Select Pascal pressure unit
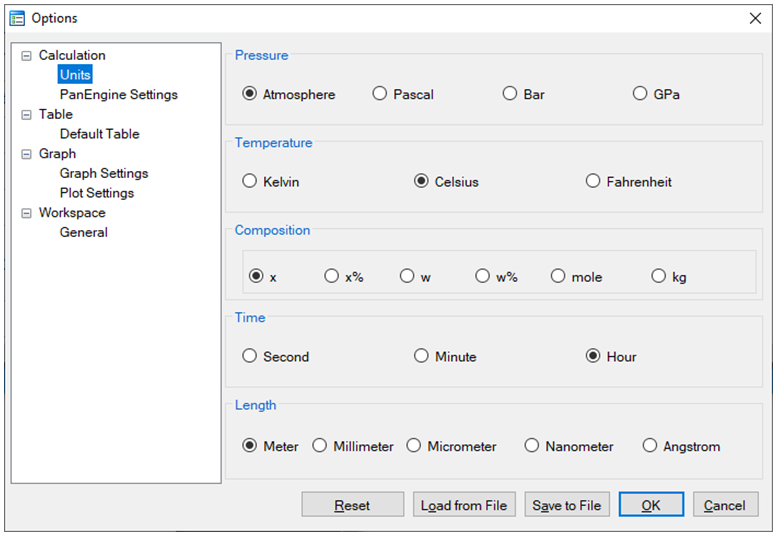Screen dimensions: 777x536 (380, 94)
